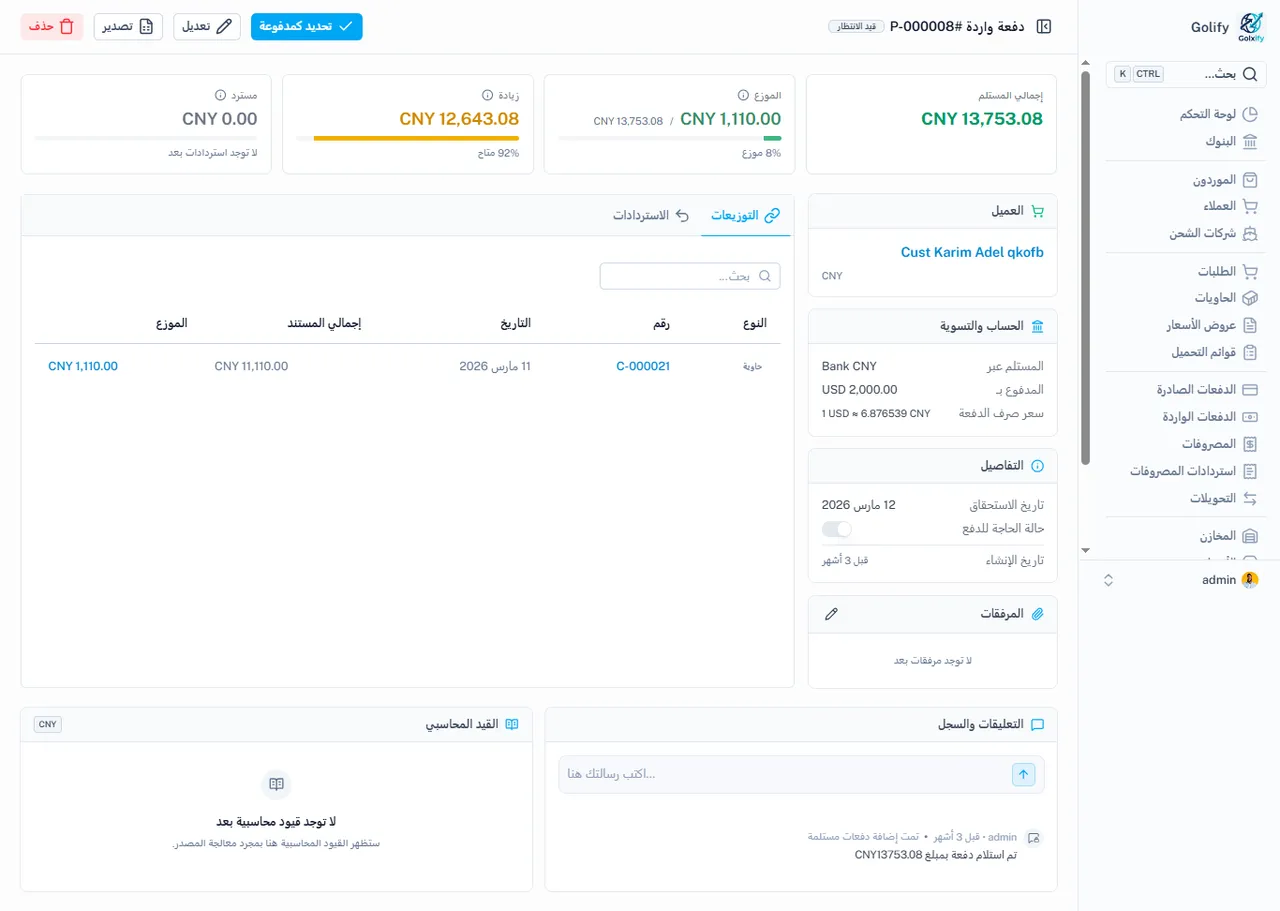Click the sidebar scrollbar down arrow
The image size is (1280, 911).
pyautogui.click(x=1086, y=550)
